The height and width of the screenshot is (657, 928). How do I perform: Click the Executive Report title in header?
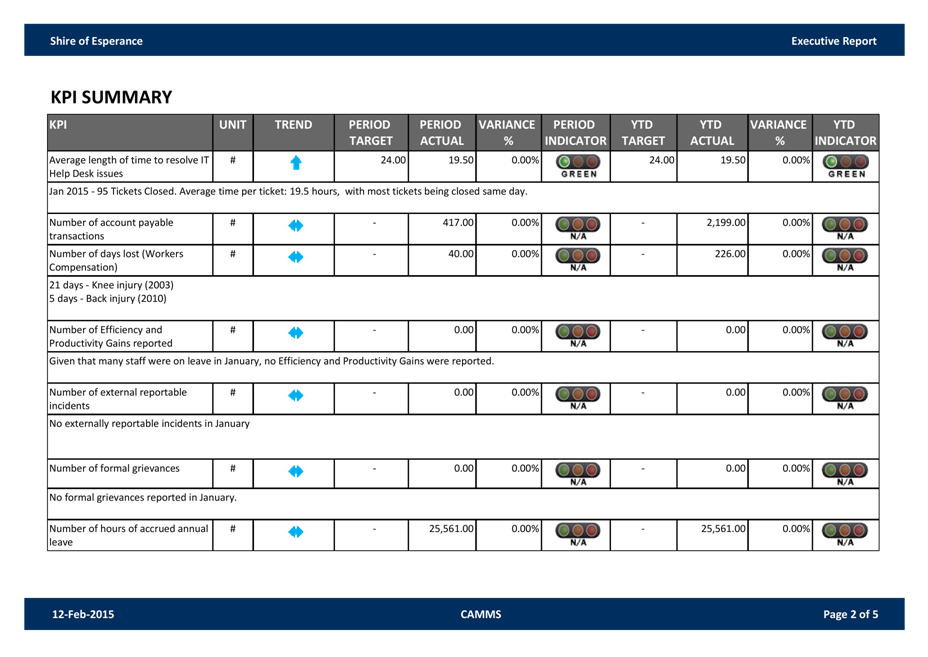click(833, 41)
